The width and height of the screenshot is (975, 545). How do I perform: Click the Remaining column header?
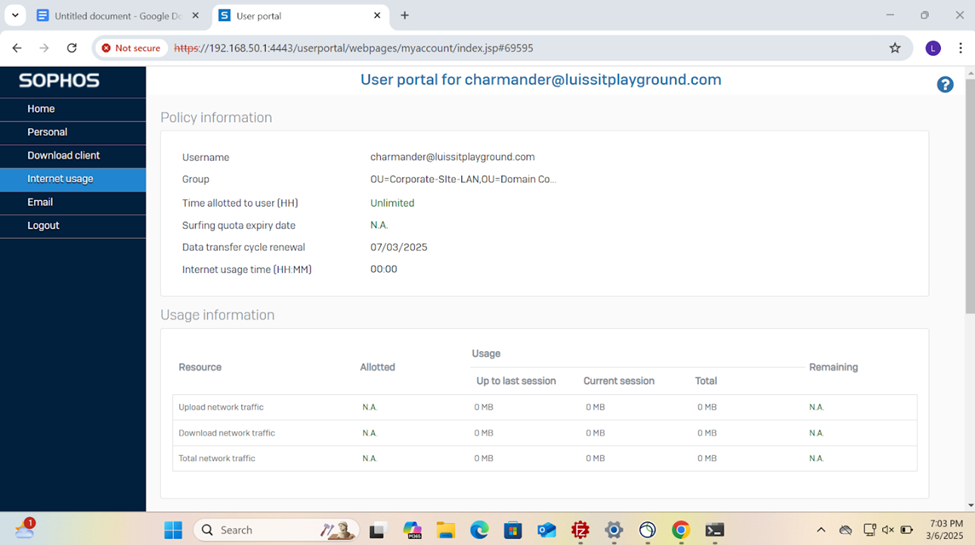pyautogui.click(x=833, y=367)
